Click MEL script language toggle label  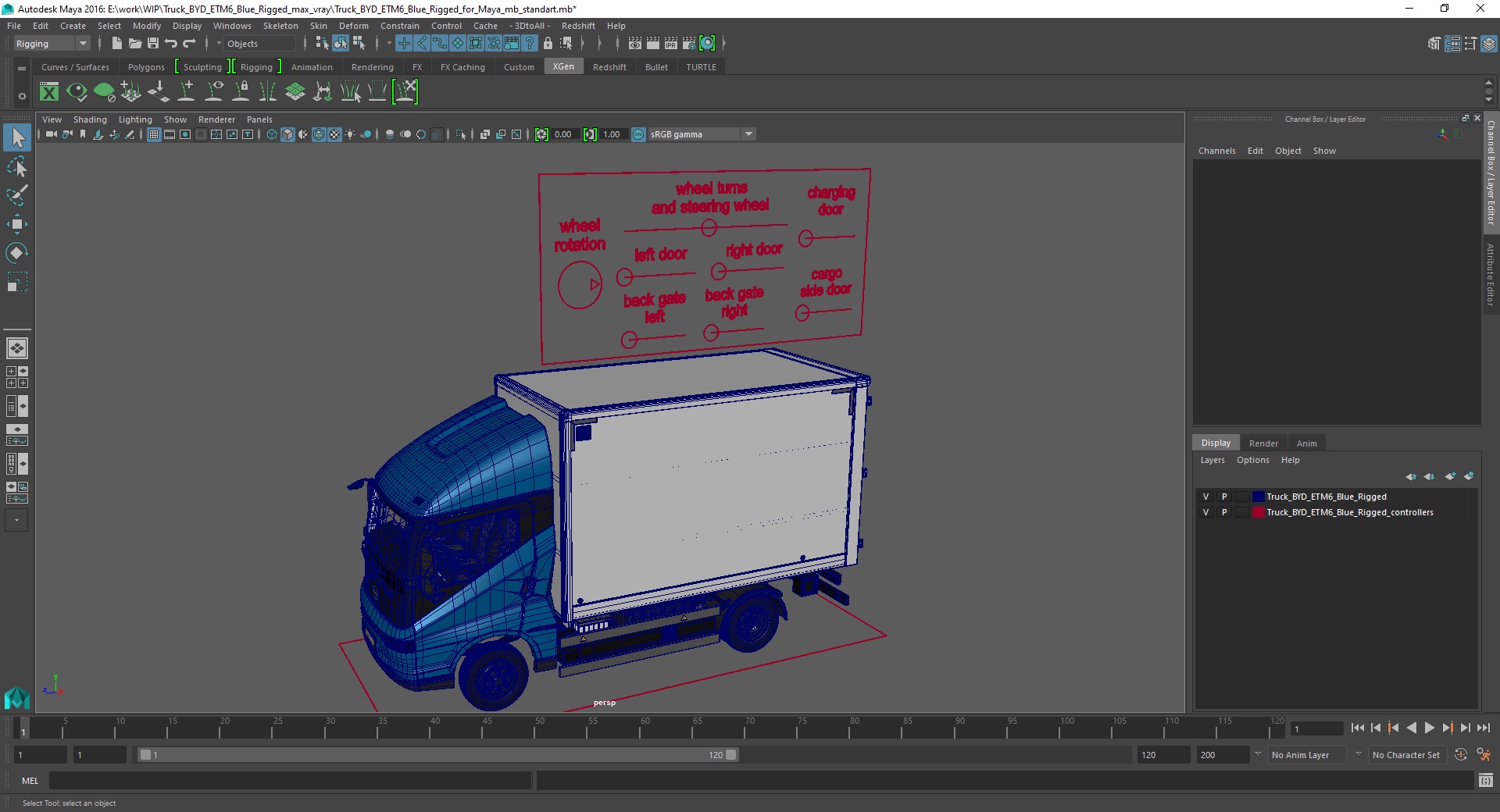(x=30, y=781)
